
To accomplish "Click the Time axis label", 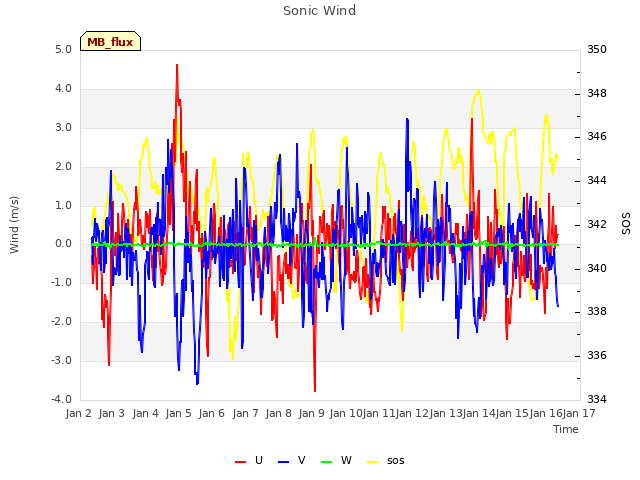I will pyautogui.click(x=566, y=429).
